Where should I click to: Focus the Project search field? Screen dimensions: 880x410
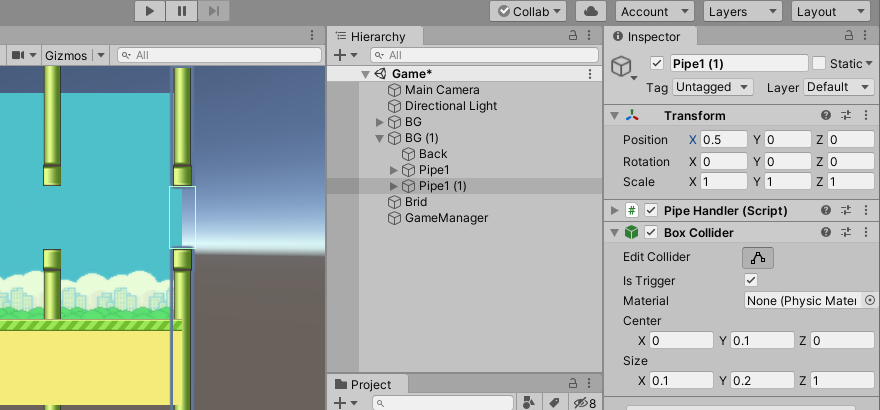[443, 403]
